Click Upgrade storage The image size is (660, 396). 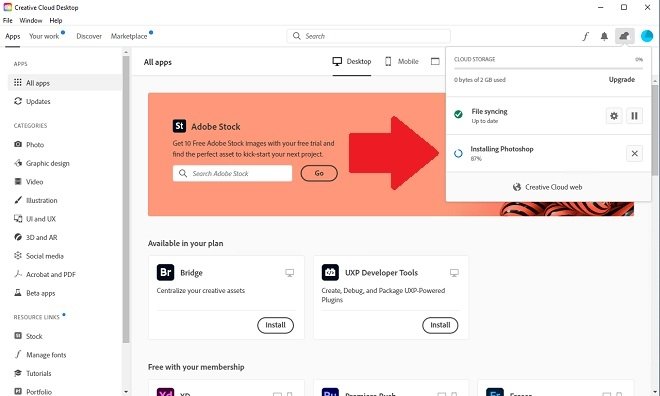pos(622,80)
